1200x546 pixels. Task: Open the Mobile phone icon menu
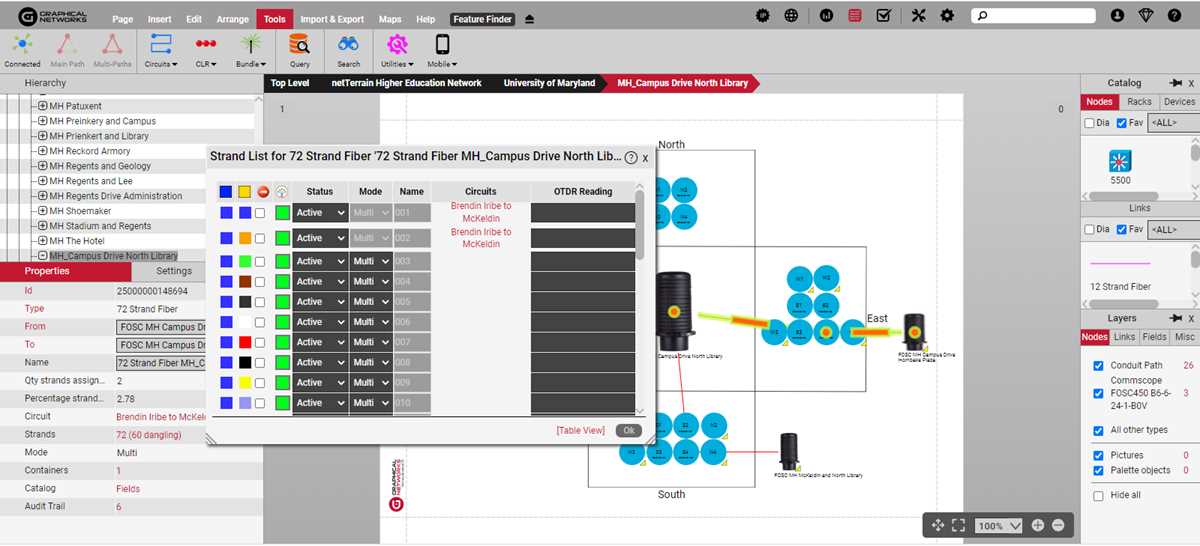(x=442, y=49)
